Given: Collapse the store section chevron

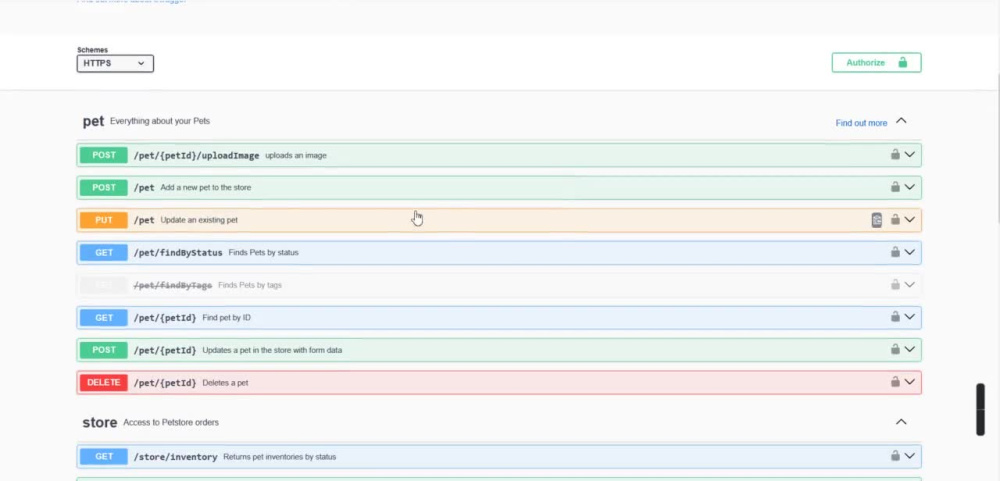Looking at the screenshot, I should (901, 422).
